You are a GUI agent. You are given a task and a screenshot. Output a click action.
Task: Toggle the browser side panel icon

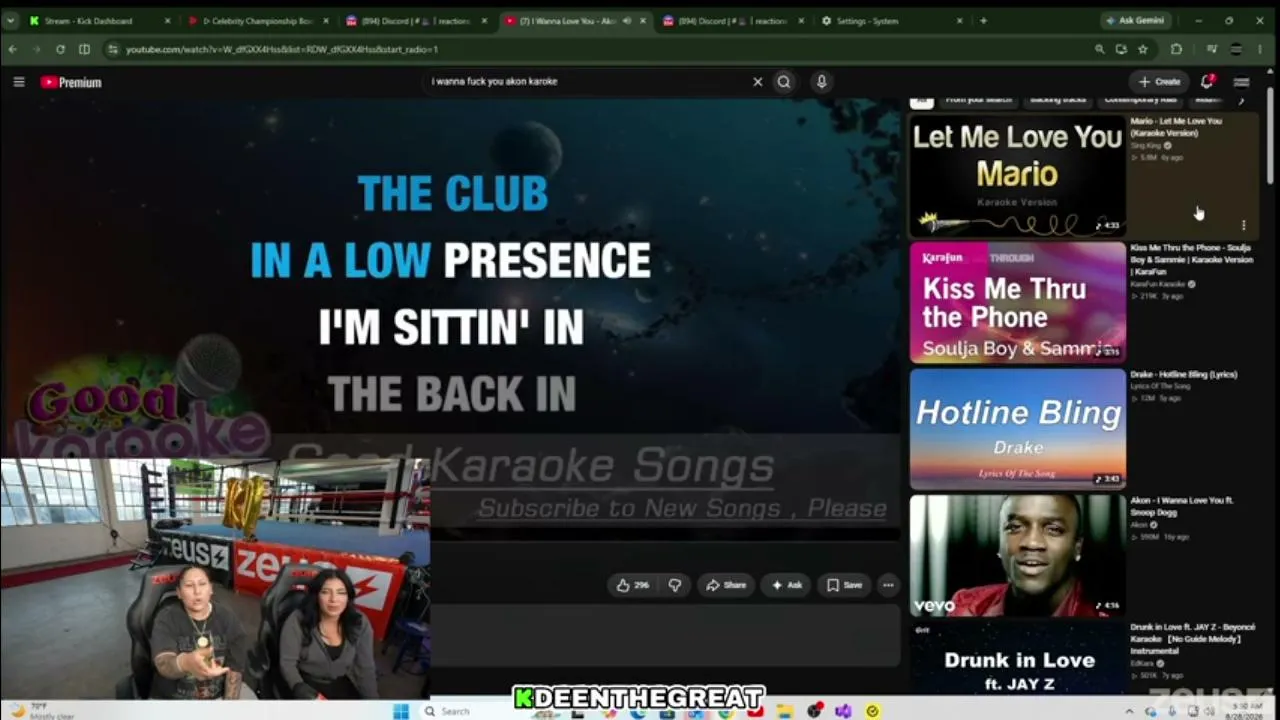point(84,49)
